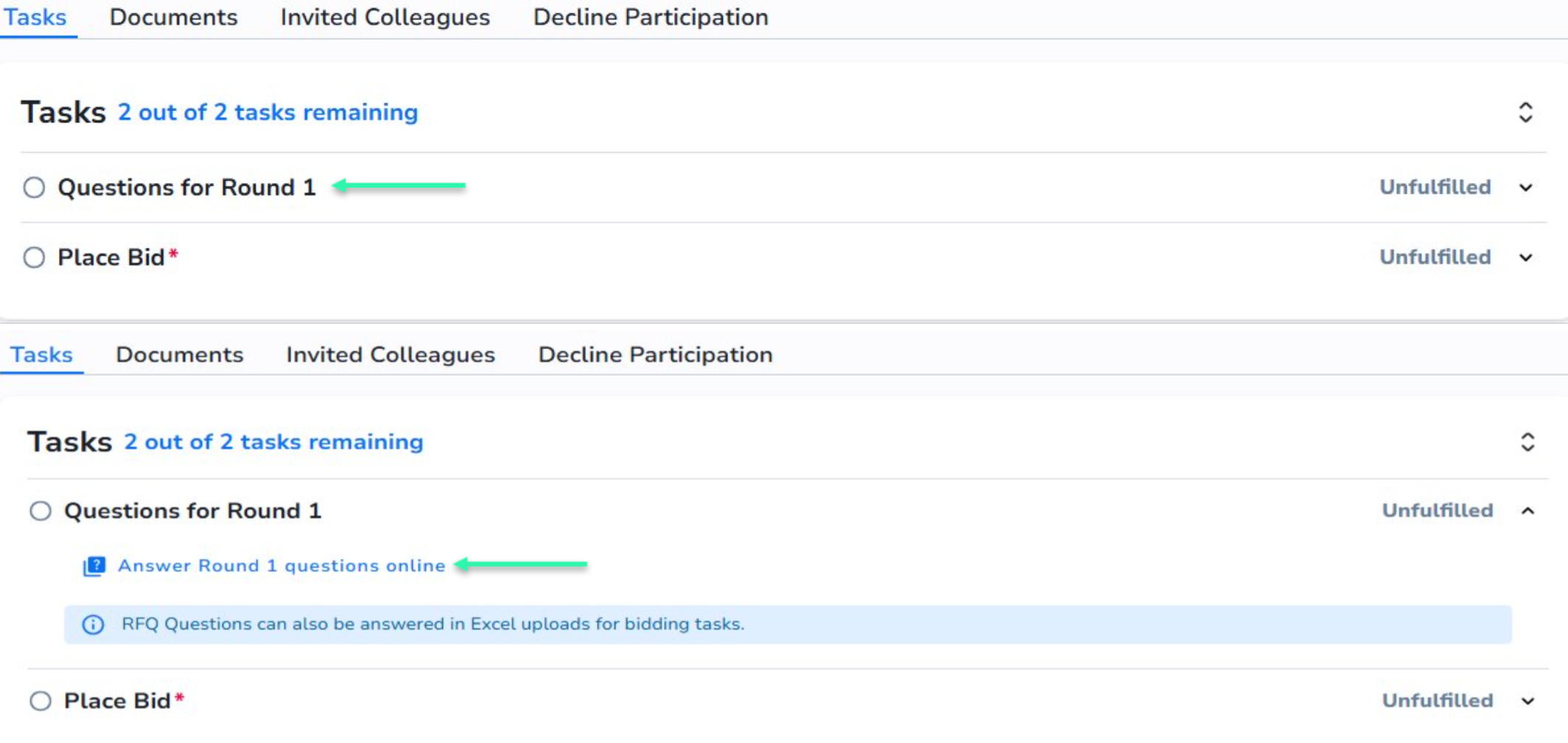Click upper 2 out of 2 tasks remaining text
The width and height of the screenshot is (1568, 743).
click(267, 113)
